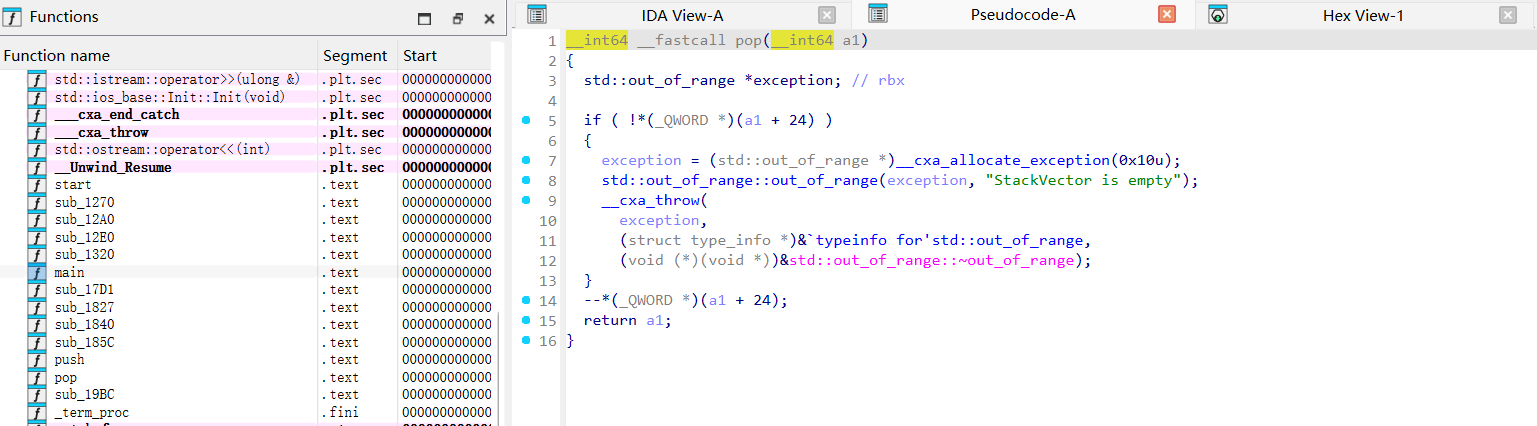Close the Hex View-1 tab
The image size is (1537, 426).
[1508, 15]
